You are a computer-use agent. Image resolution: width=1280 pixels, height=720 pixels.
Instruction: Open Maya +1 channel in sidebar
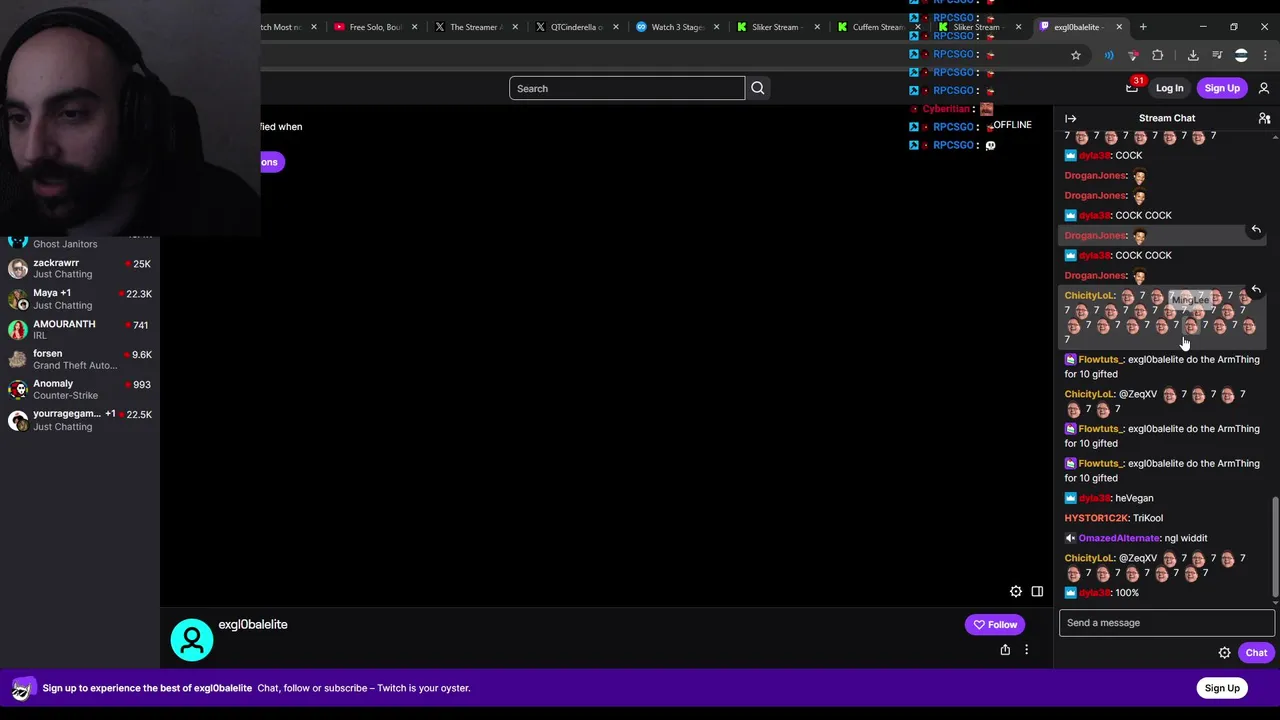tap(80, 299)
